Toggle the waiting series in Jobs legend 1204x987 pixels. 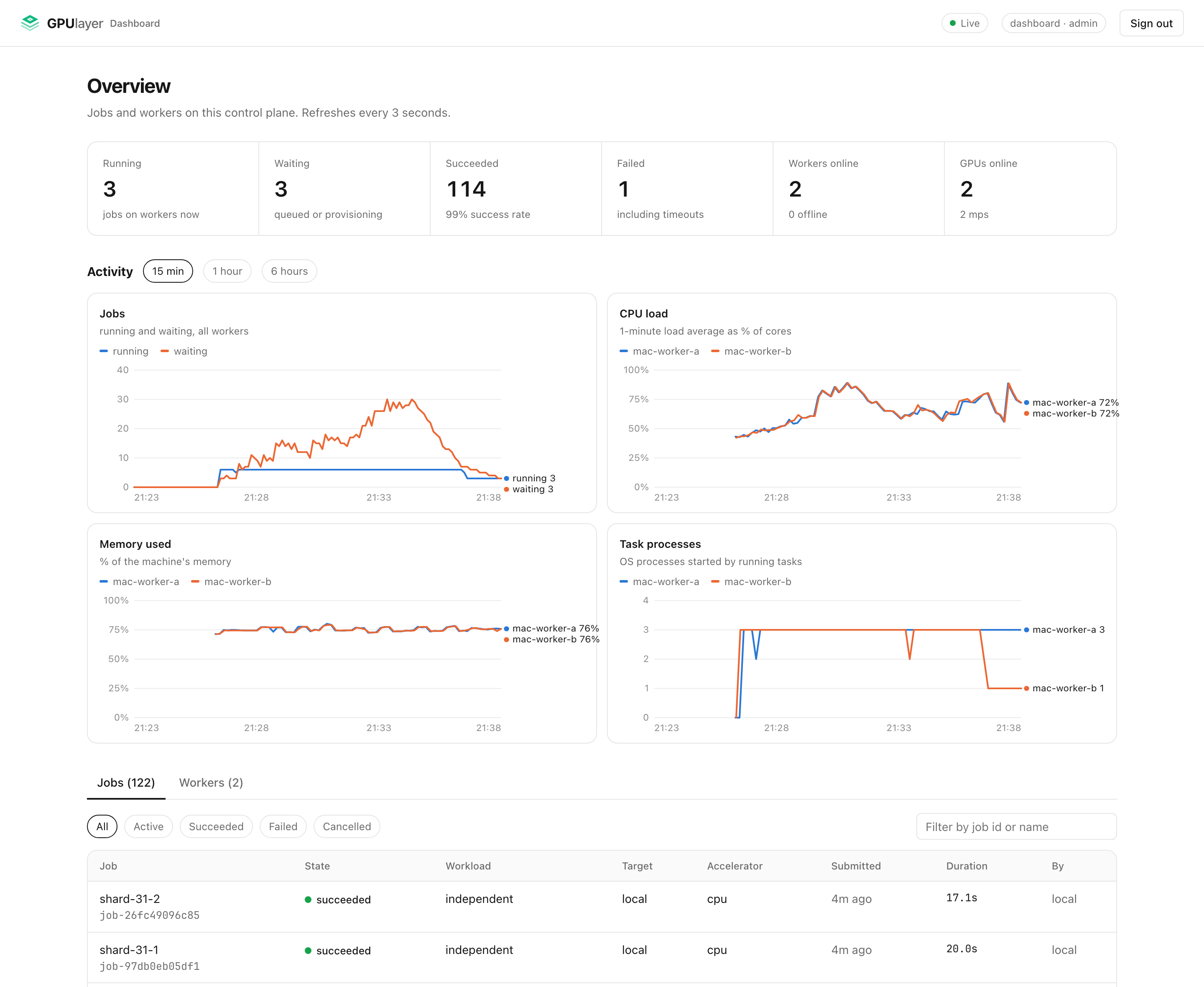pyautogui.click(x=184, y=351)
